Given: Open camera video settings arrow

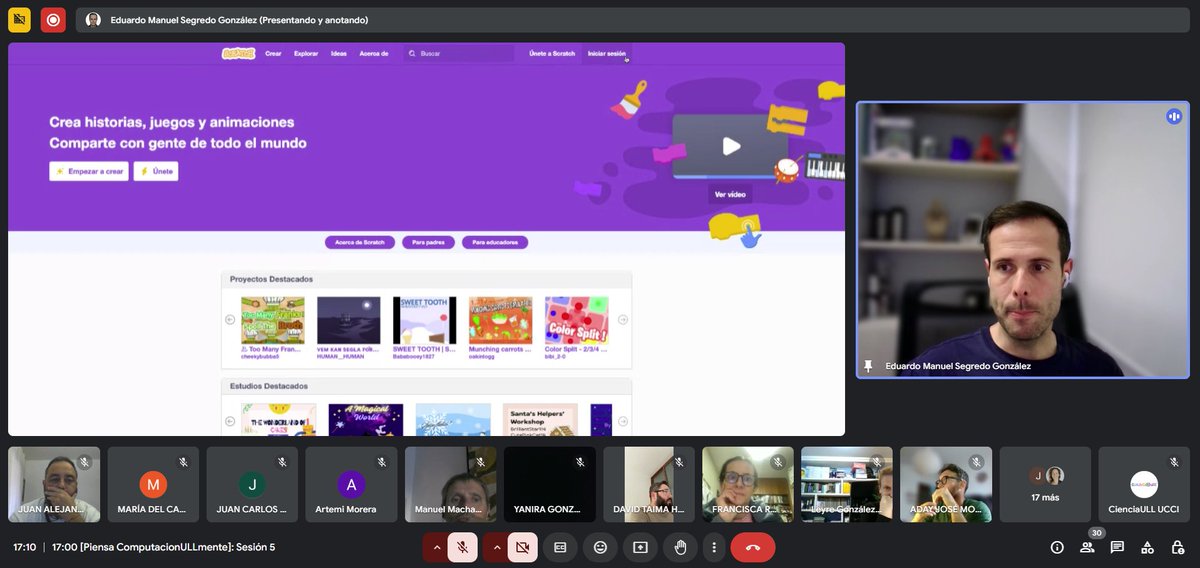Looking at the screenshot, I should pyautogui.click(x=496, y=547).
